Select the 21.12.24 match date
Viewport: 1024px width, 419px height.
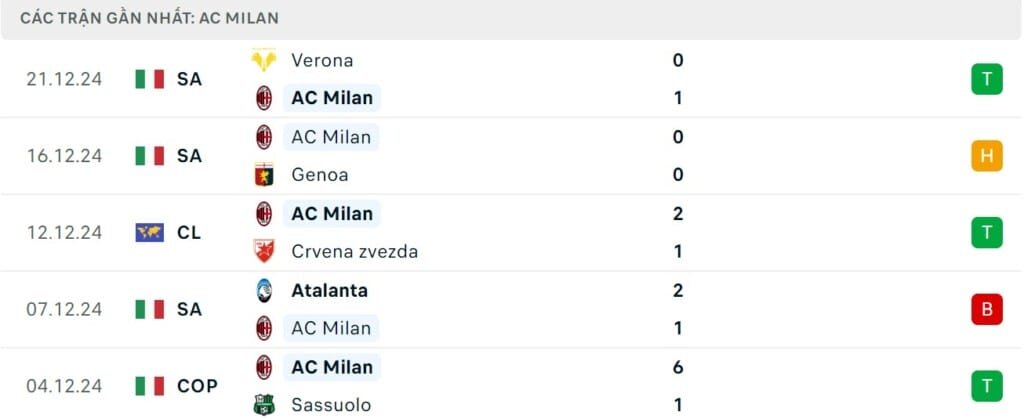pyautogui.click(x=64, y=79)
